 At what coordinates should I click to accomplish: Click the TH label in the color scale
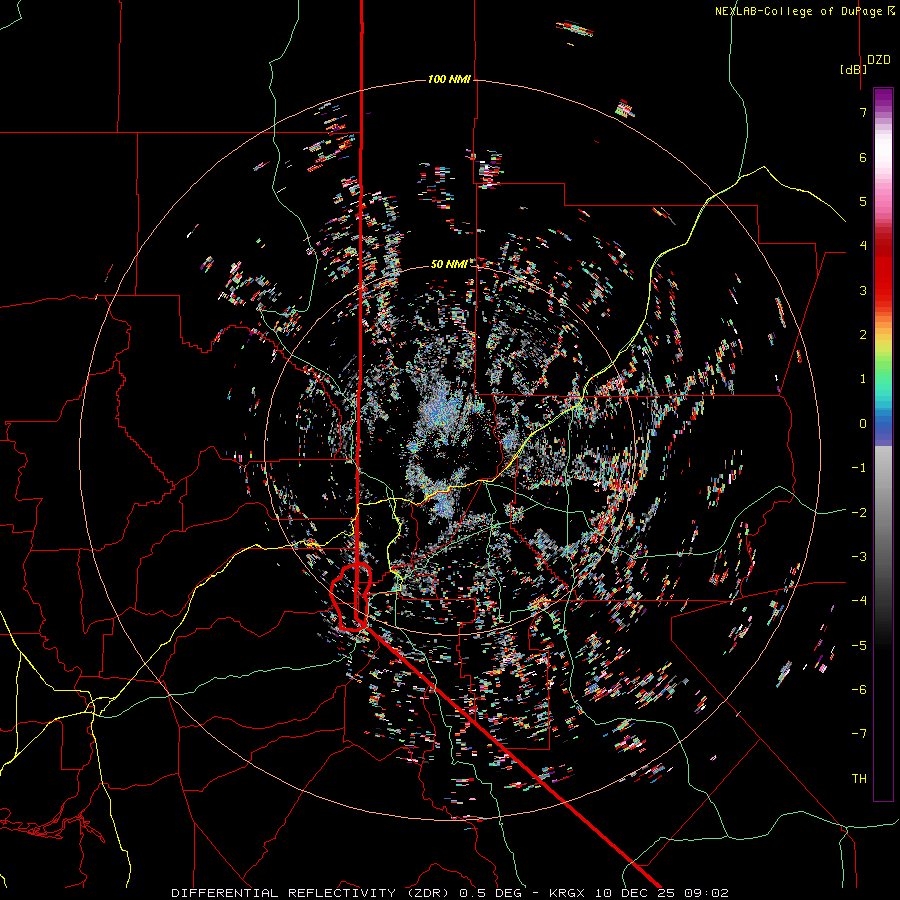(859, 778)
